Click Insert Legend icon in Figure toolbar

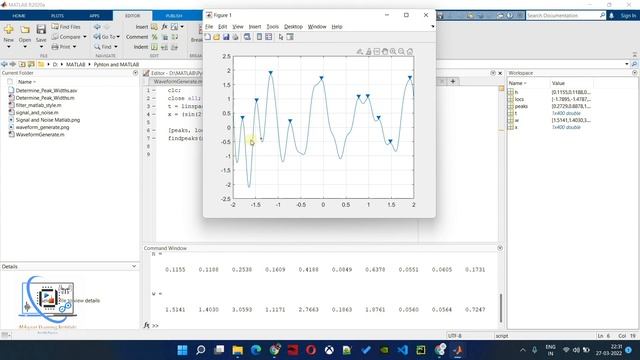(269, 37)
